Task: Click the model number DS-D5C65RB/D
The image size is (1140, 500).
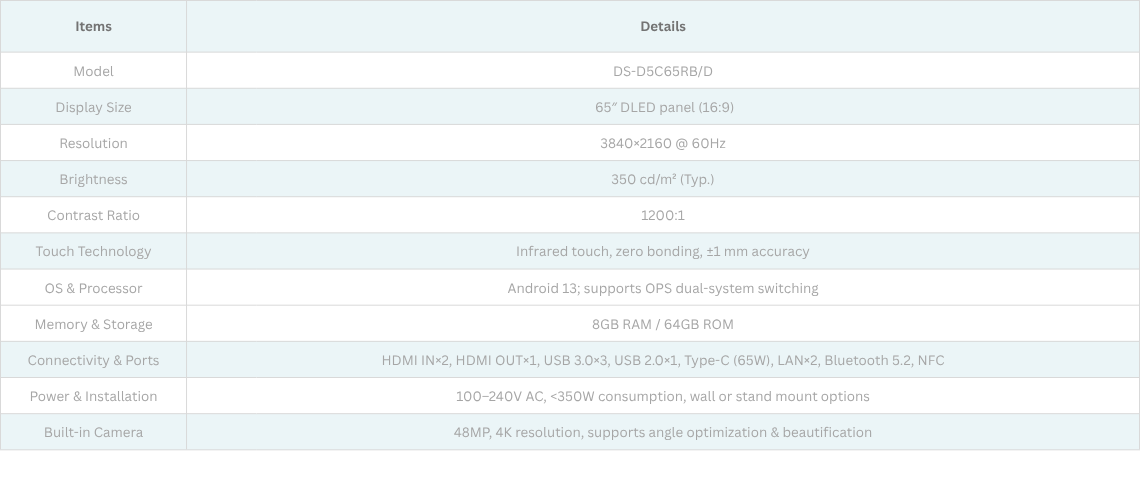Action: (x=663, y=71)
